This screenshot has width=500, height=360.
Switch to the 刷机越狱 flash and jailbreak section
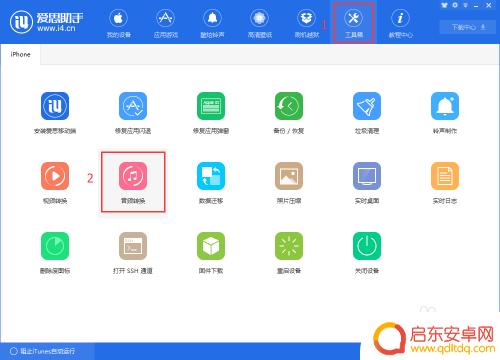pyautogui.click(x=307, y=24)
